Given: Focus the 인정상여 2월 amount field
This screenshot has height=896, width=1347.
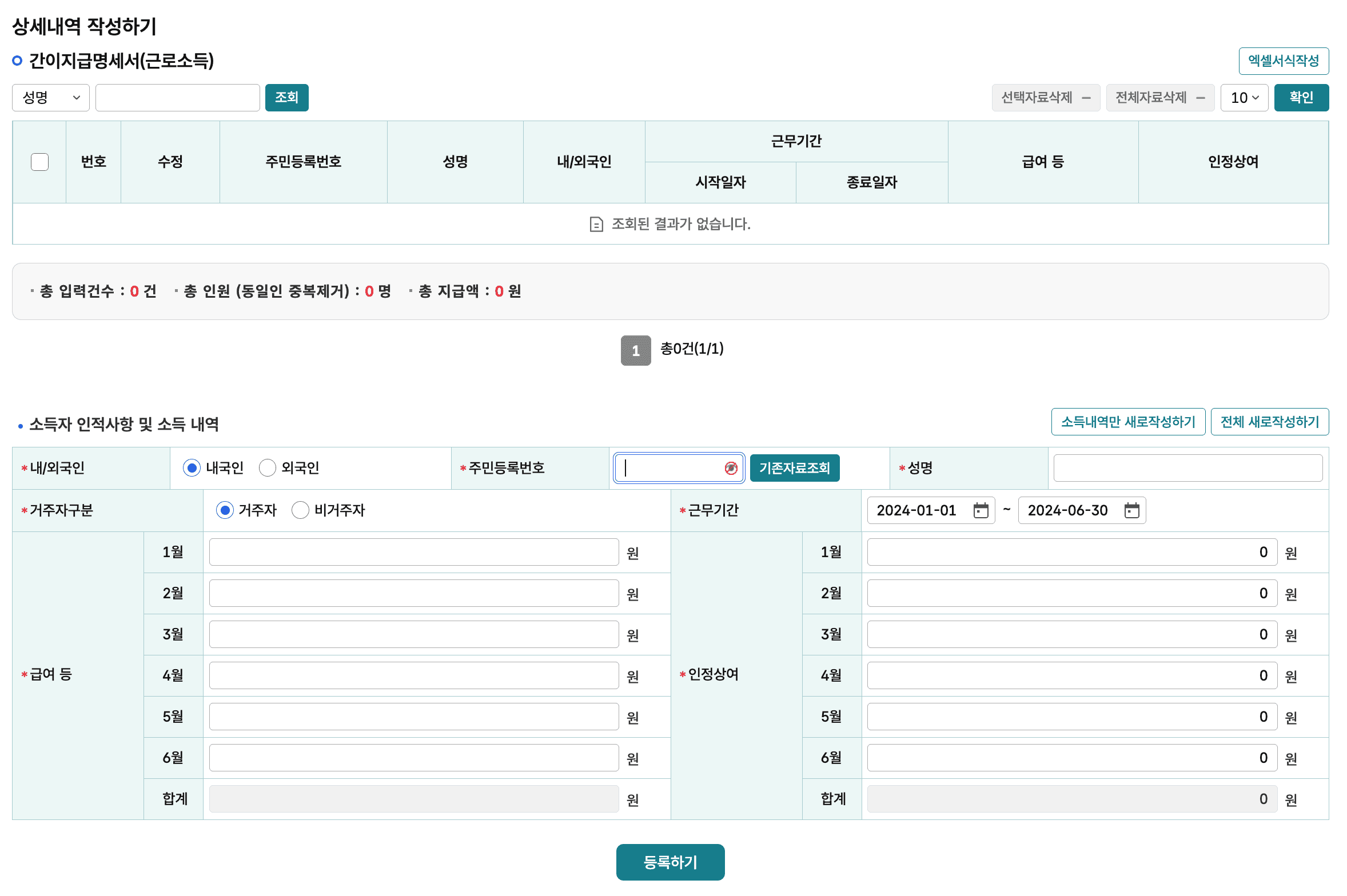Looking at the screenshot, I should click(1072, 593).
